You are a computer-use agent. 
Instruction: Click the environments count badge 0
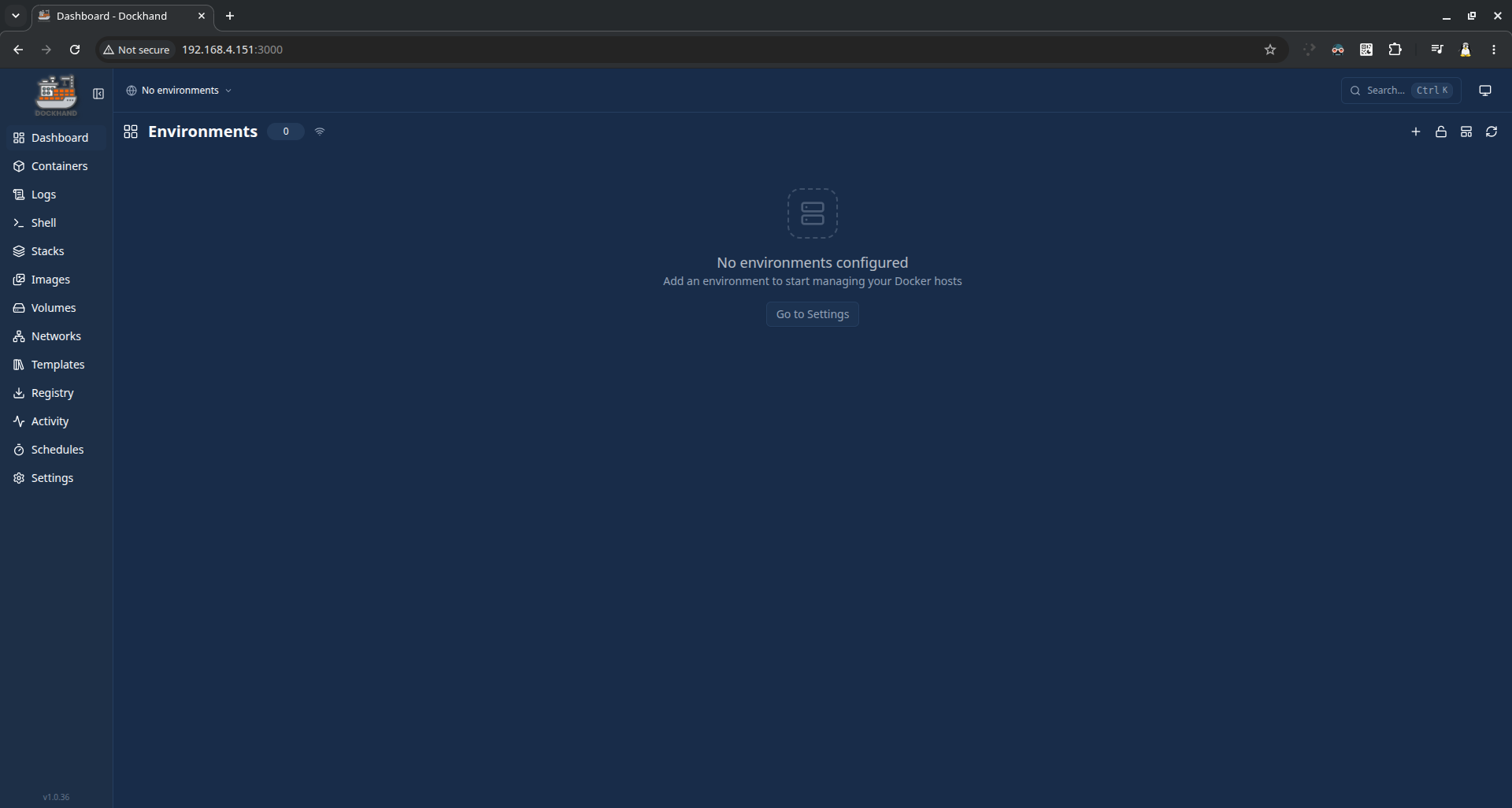click(x=286, y=132)
